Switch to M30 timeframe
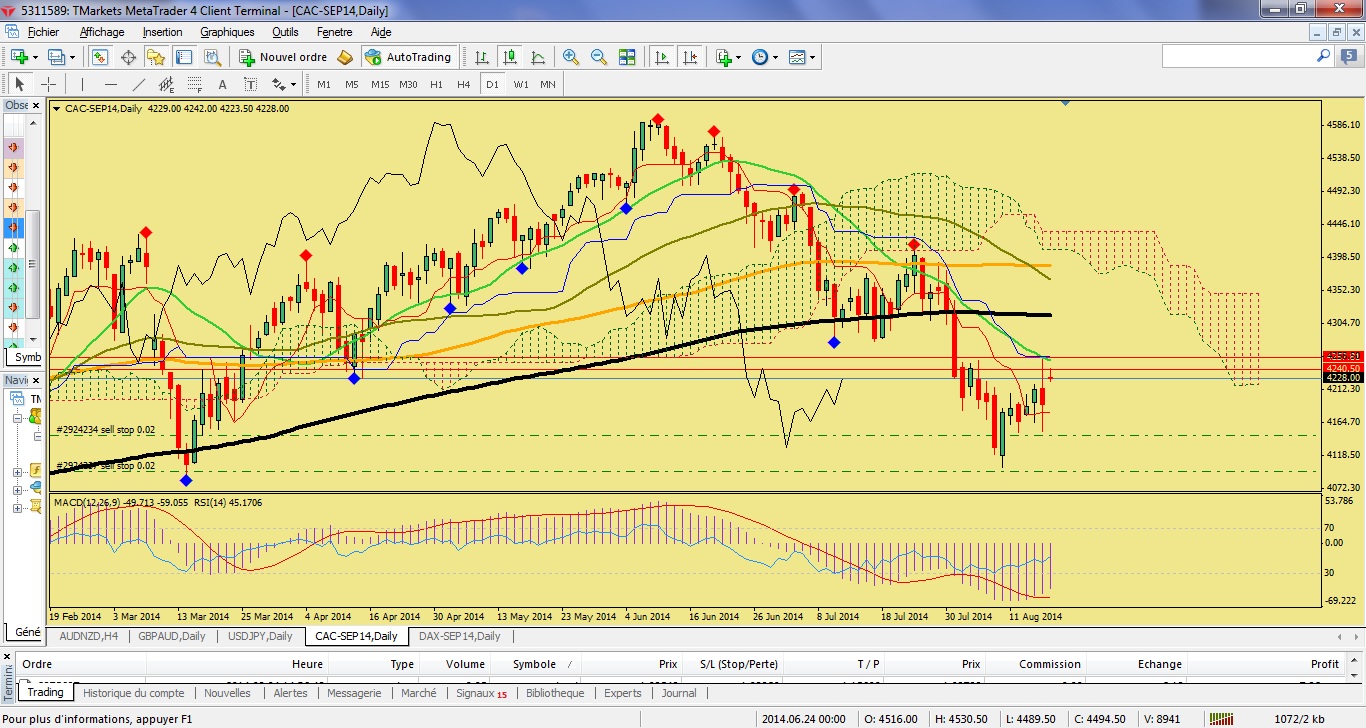 408,84
